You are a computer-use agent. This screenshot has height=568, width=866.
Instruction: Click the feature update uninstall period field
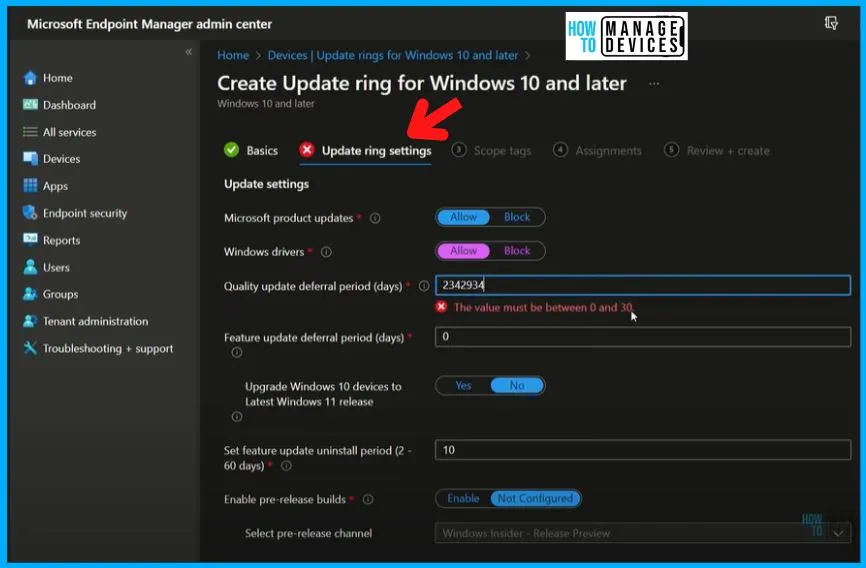[x=643, y=450]
